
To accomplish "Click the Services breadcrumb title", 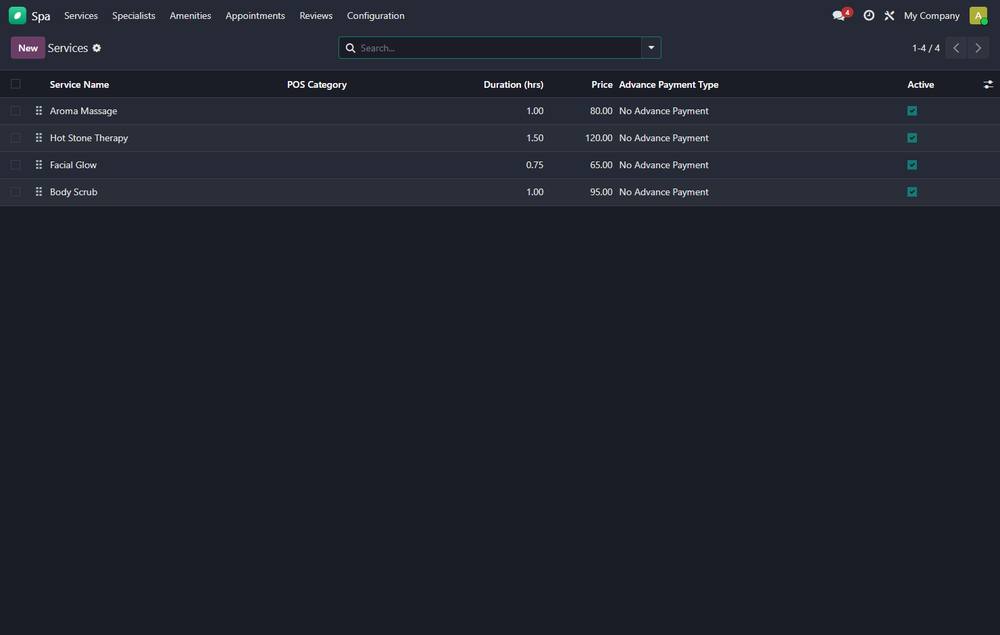I will click(x=68, y=48).
